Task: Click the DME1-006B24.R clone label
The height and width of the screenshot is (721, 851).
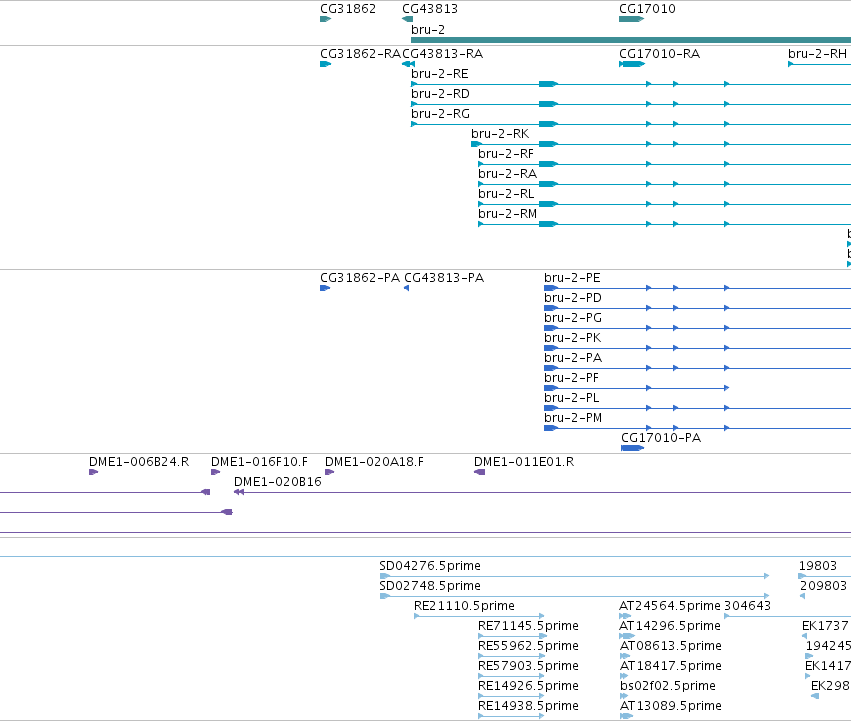Action: pos(139,462)
